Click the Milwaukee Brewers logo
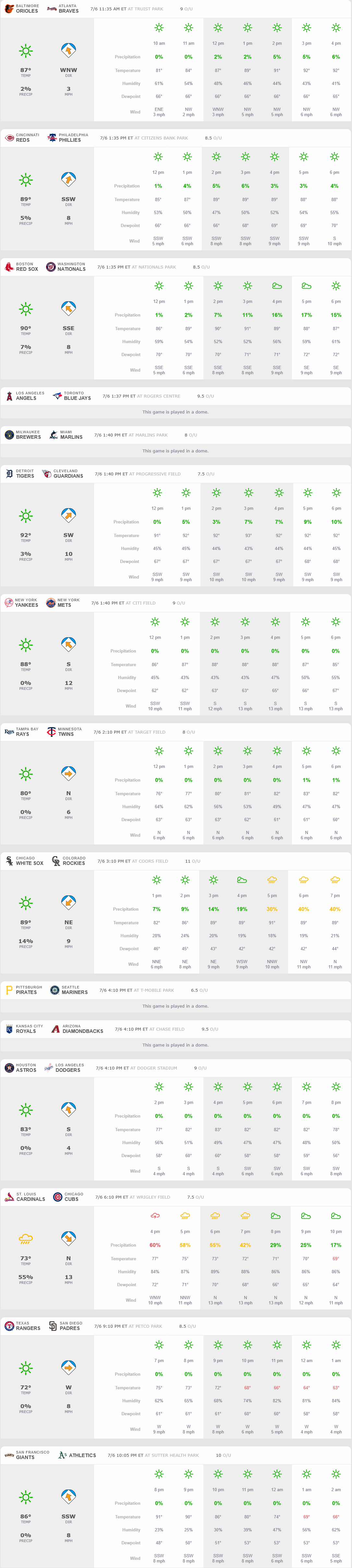This screenshot has width=352, height=1568. tap(9, 435)
